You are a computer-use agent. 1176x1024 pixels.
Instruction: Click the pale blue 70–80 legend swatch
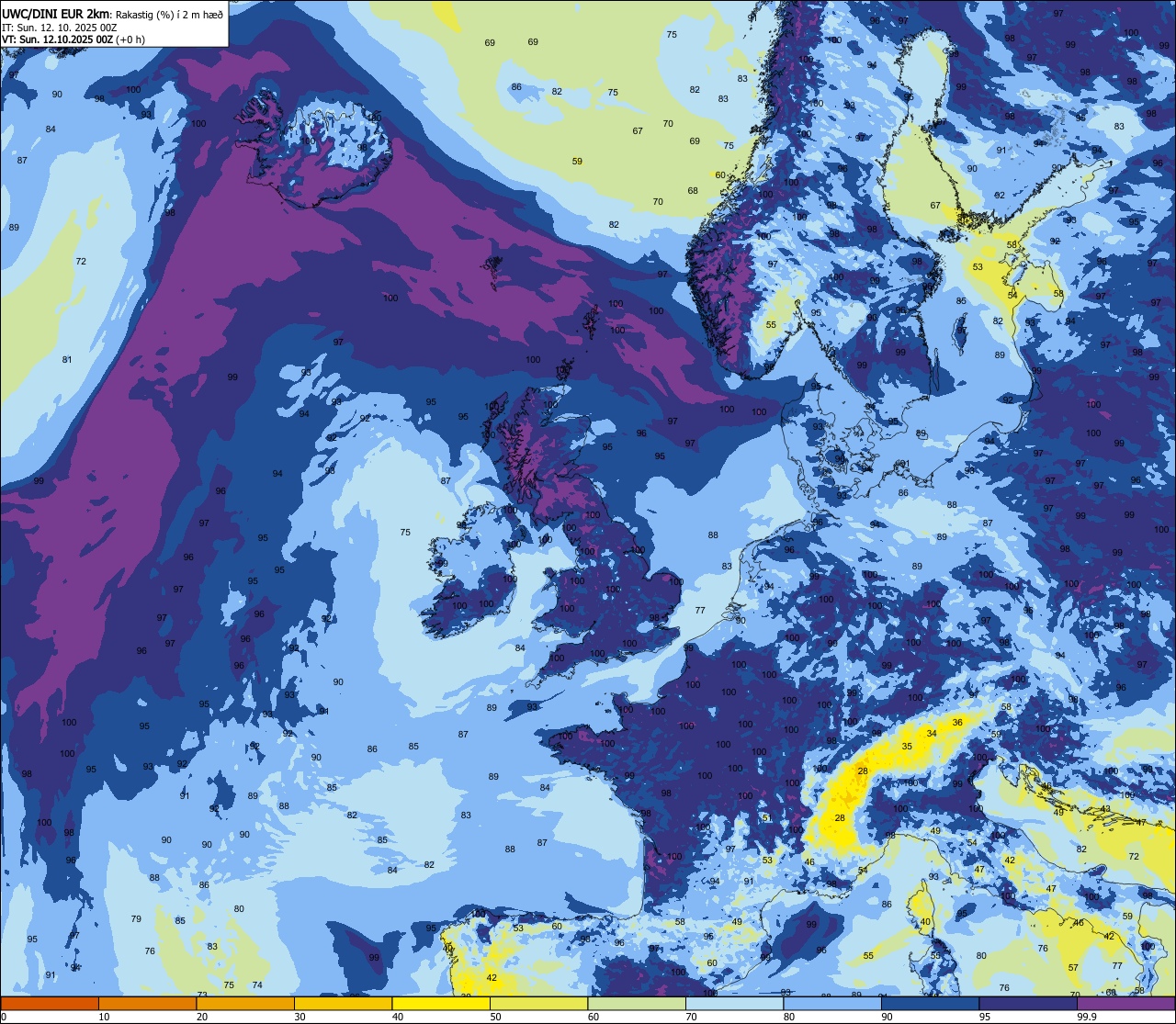pos(735,1003)
